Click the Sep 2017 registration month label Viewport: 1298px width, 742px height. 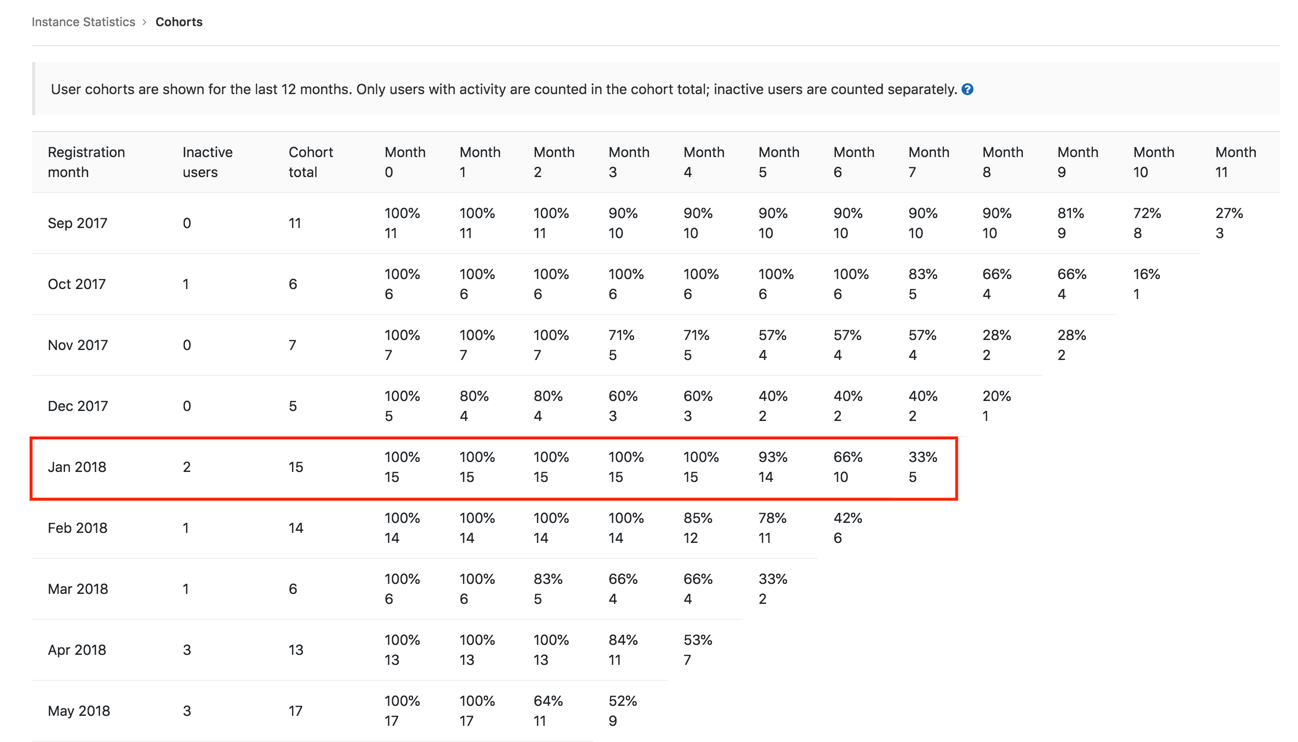point(78,223)
